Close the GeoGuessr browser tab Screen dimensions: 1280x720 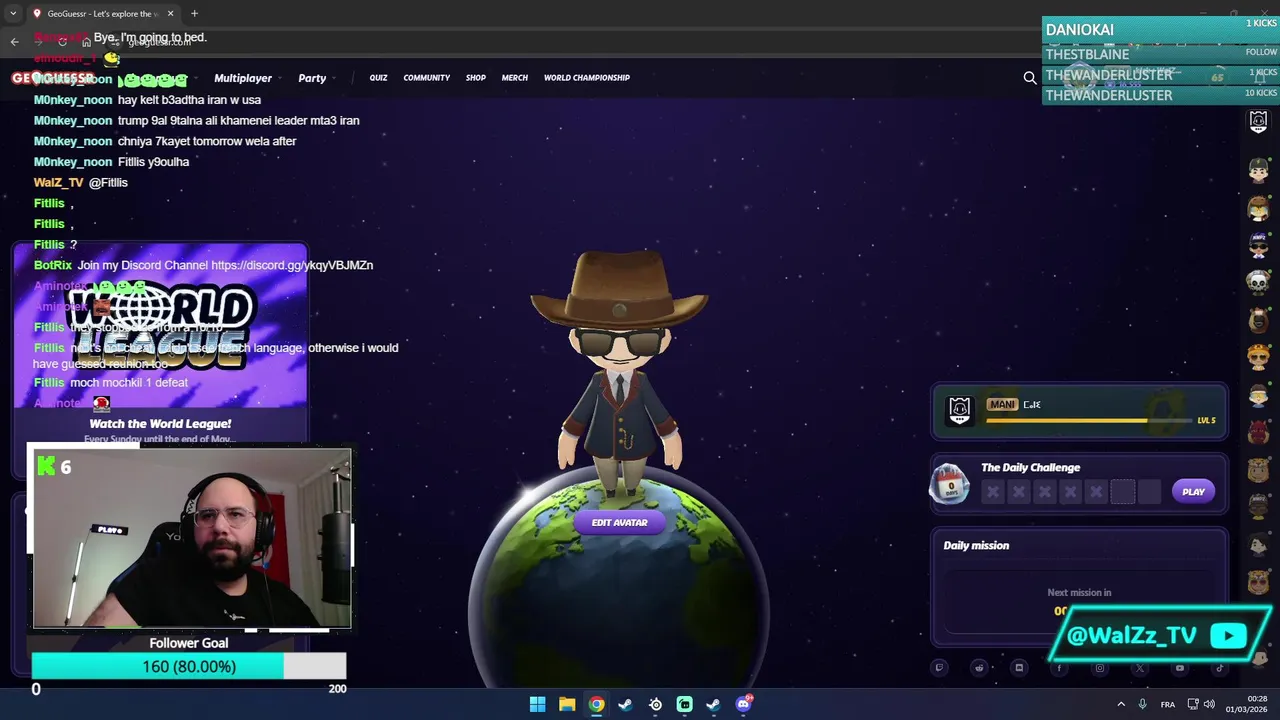point(170,14)
